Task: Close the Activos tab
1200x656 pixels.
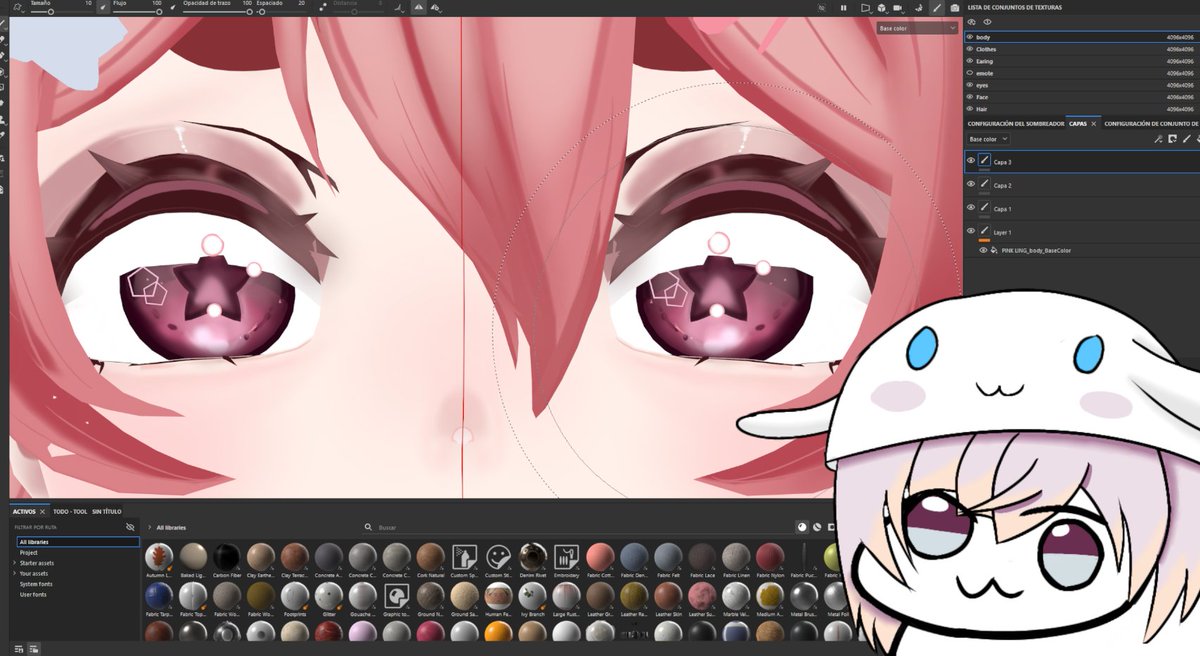Action: tap(43, 511)
